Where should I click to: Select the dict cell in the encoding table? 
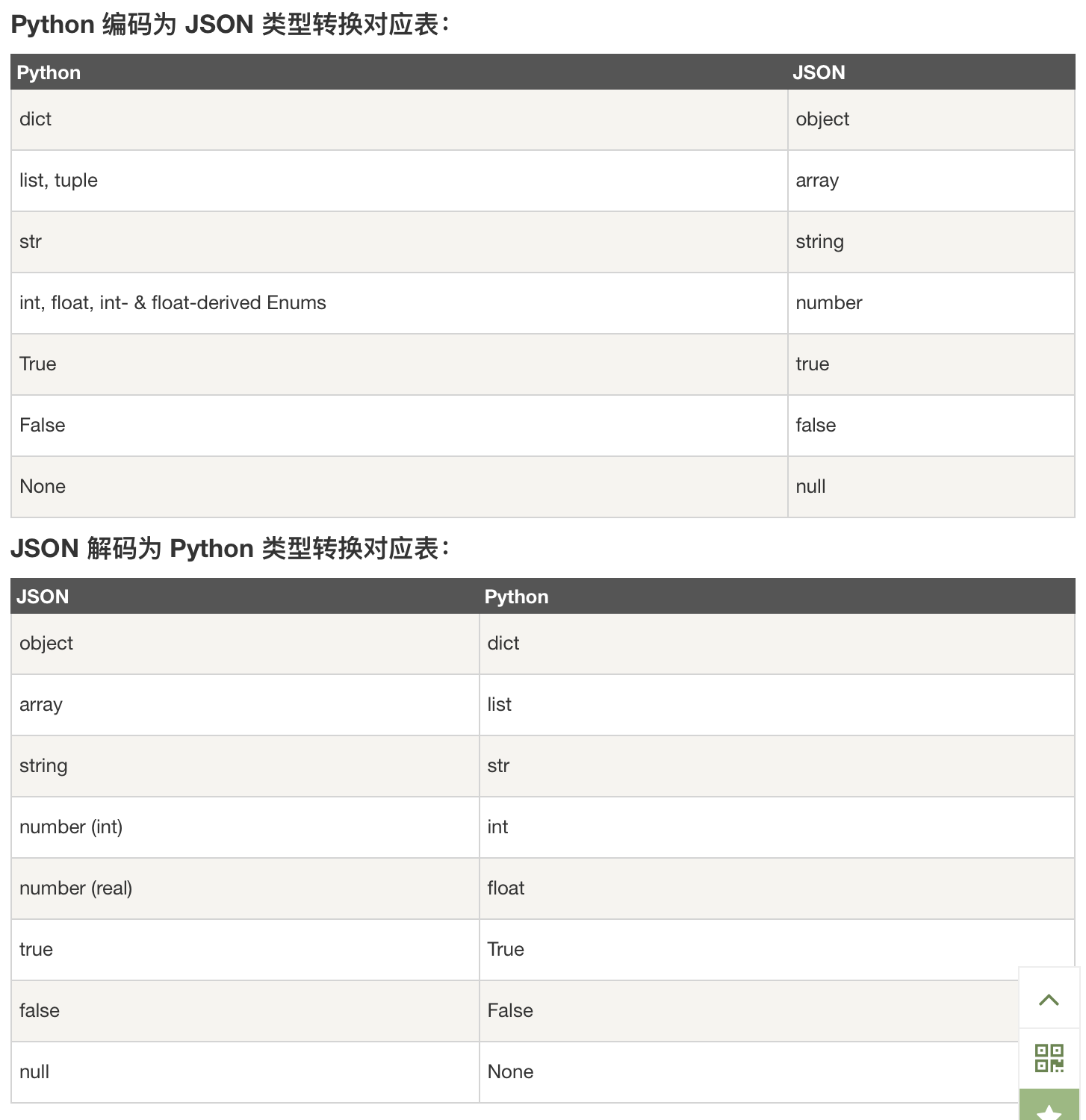(34, 119)
